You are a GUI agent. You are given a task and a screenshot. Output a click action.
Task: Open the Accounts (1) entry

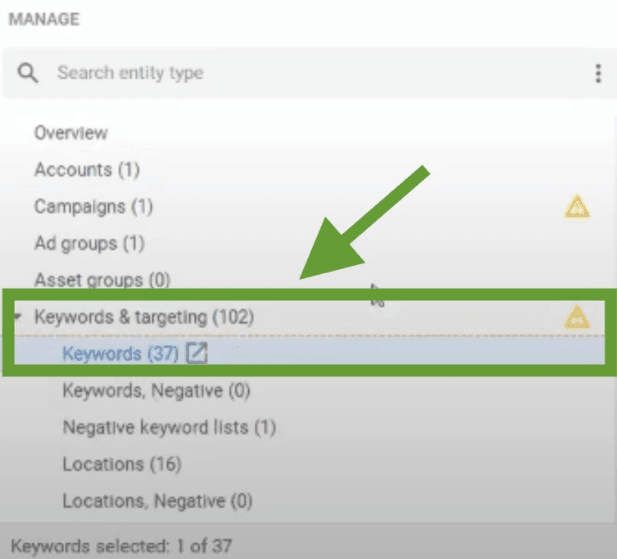tap(86, 169)
